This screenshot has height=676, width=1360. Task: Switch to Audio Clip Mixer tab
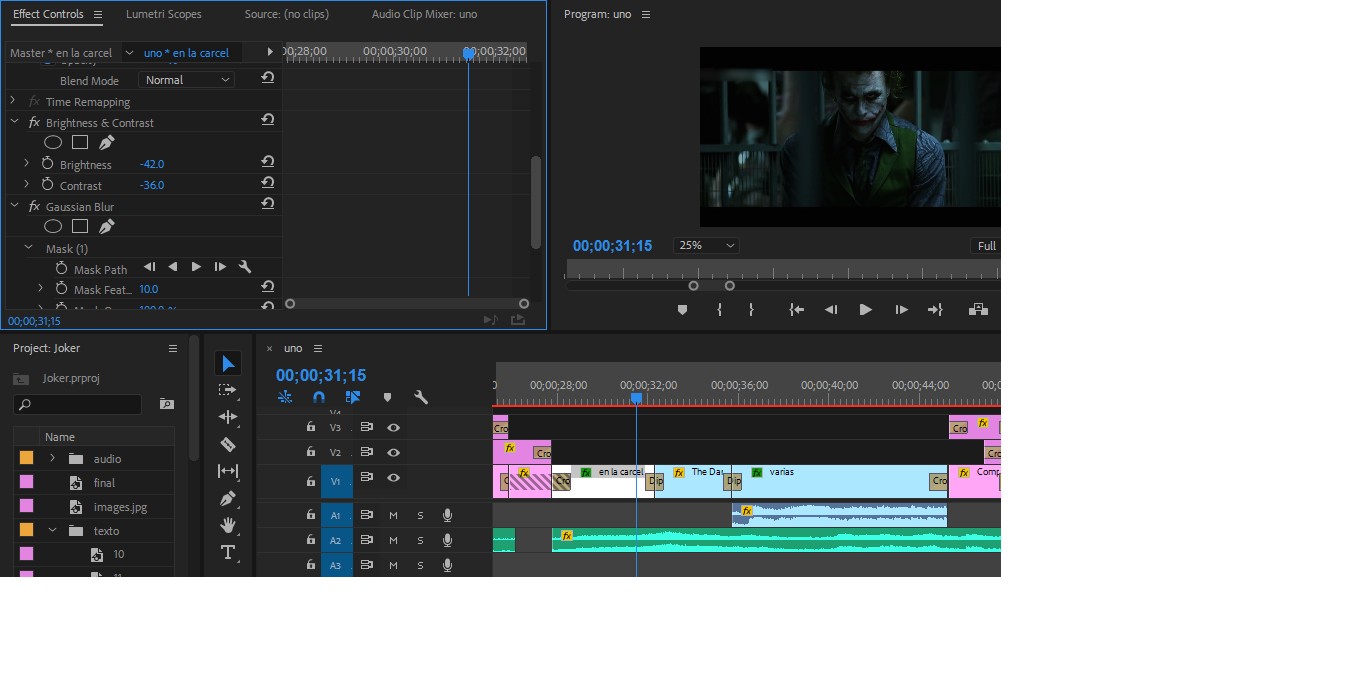click(x=424, y=14)
